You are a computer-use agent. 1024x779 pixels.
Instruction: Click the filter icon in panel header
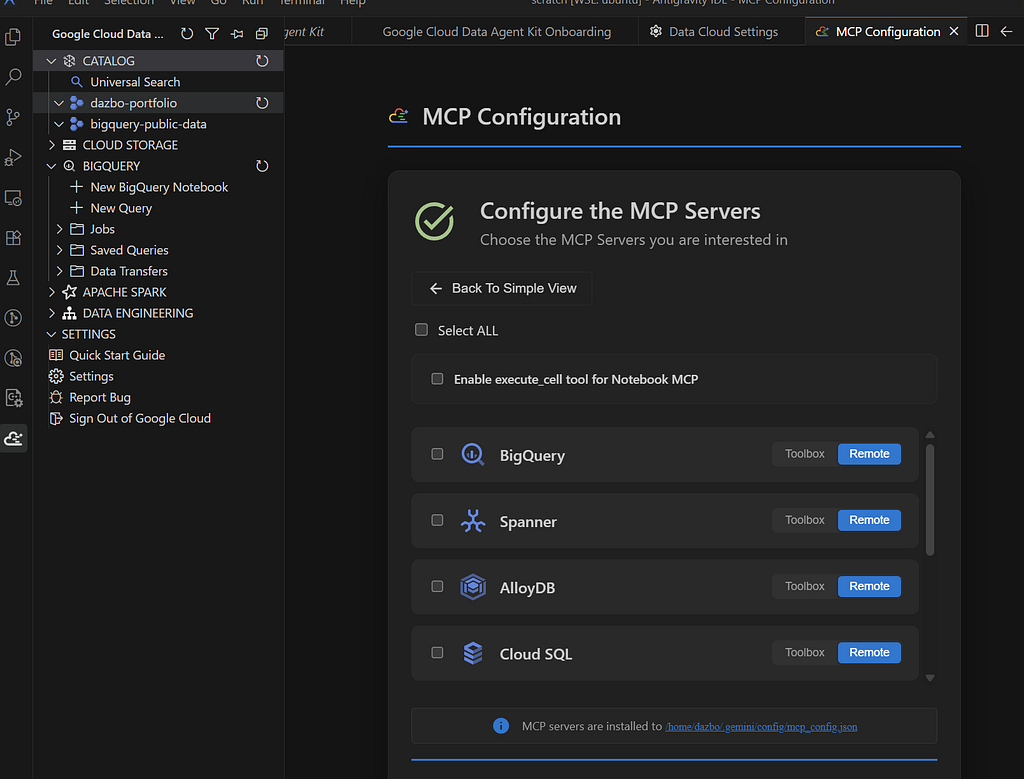coord(212,33)
